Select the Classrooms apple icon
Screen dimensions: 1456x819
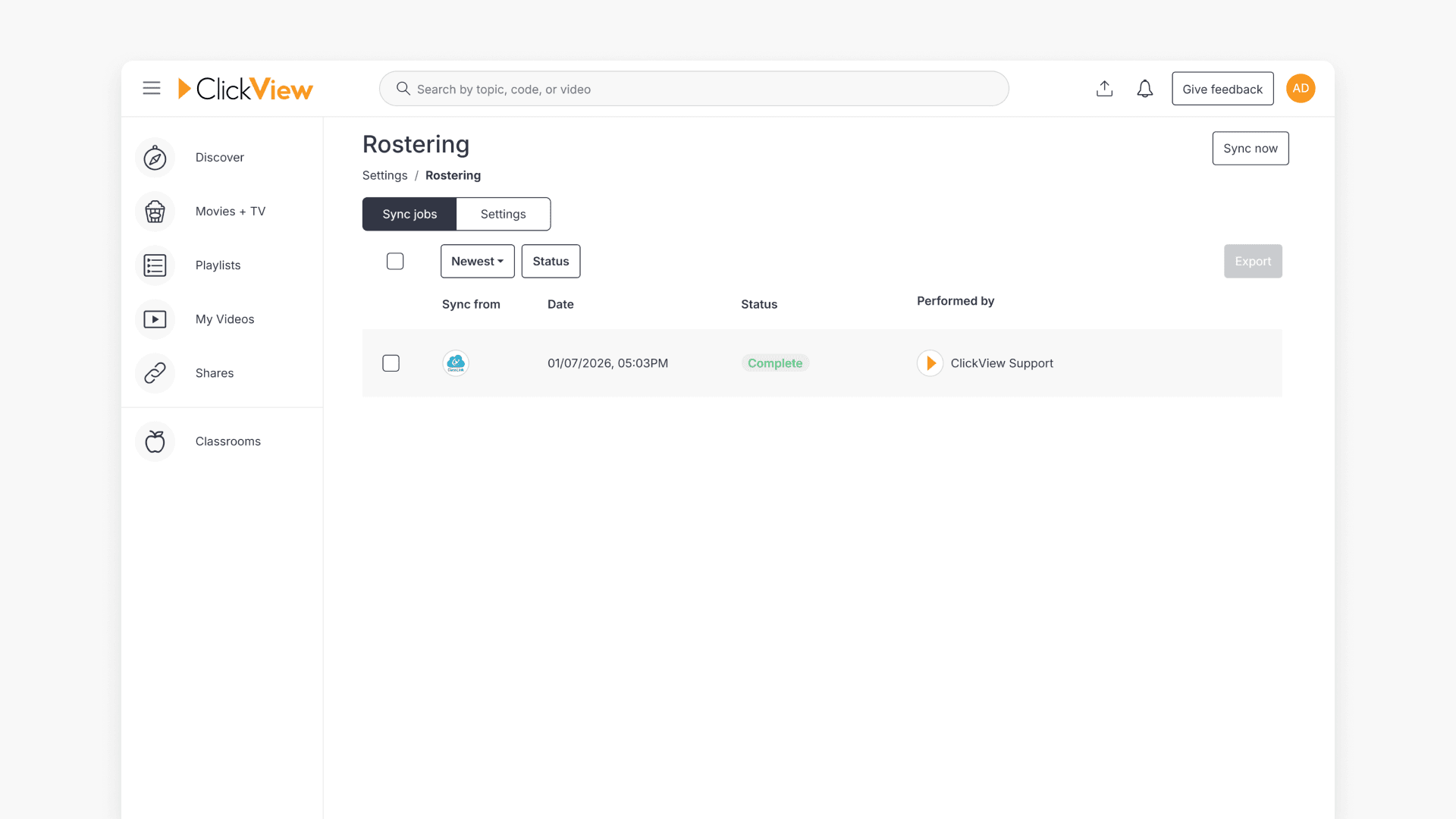point(154,441)
